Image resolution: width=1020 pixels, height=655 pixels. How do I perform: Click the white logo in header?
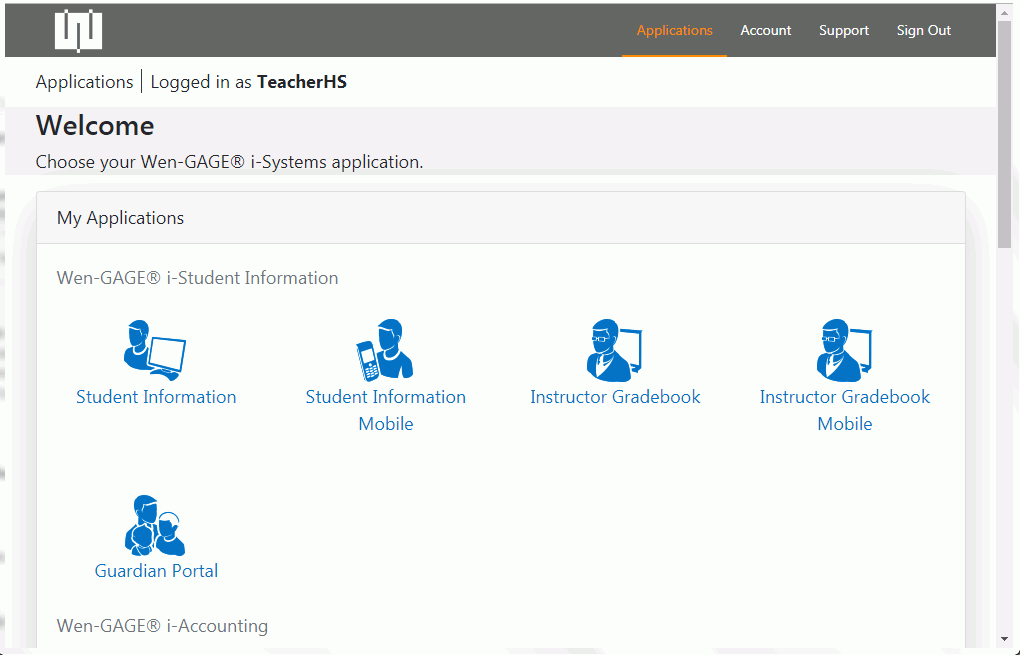pyautogui.click(x=78, y=31)
